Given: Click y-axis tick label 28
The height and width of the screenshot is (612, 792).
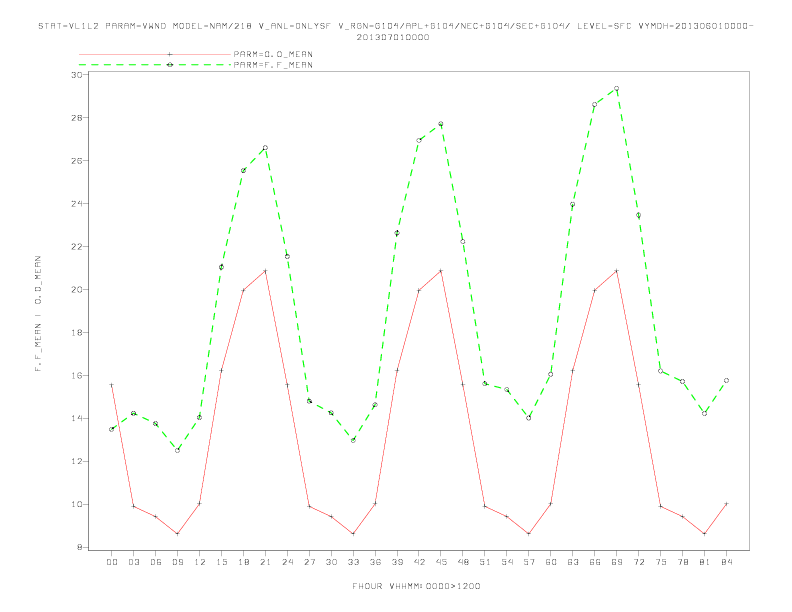Looking at the screenshot, I should (x=76, y=118).
